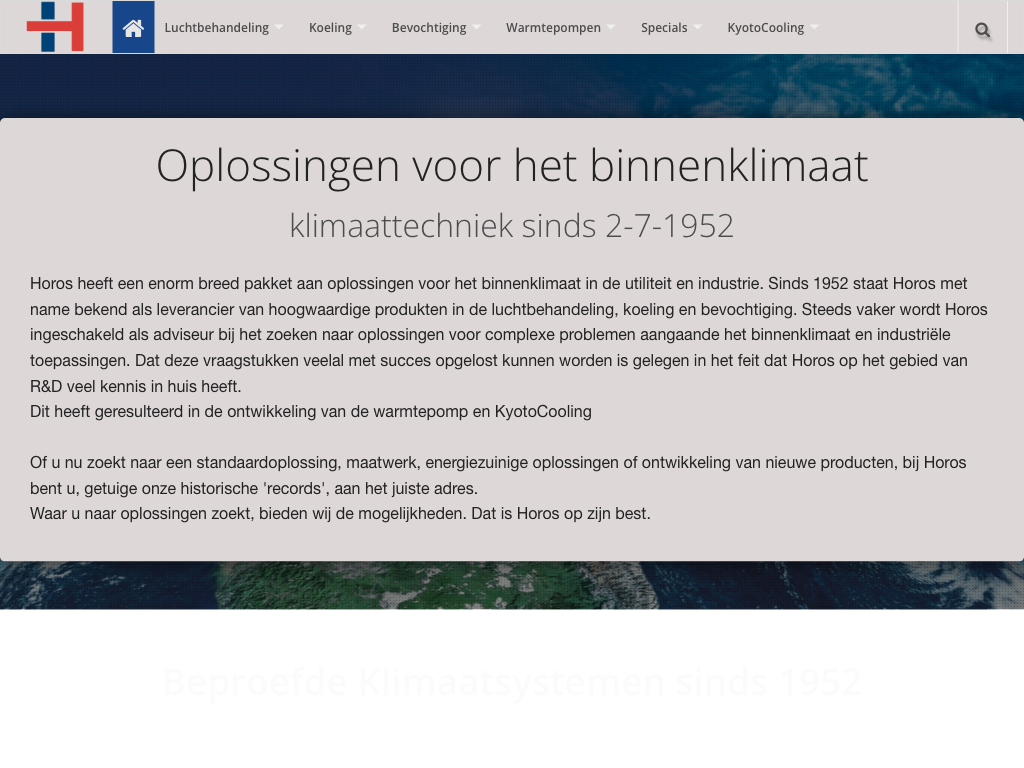Go to the homepage via house icon
The height and width of the screenshot is (768, 1024).
133,27
